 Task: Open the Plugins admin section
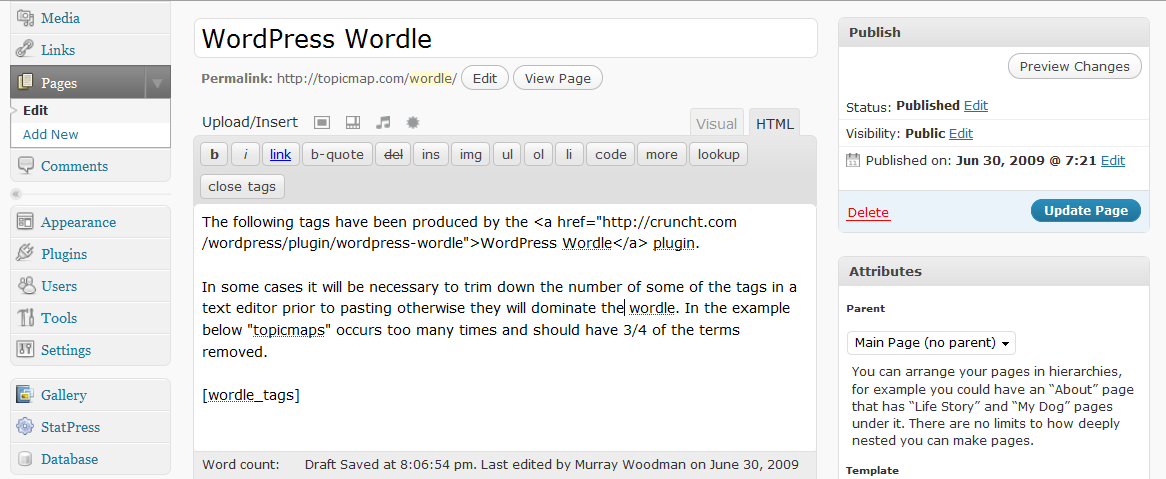[64, 254]
